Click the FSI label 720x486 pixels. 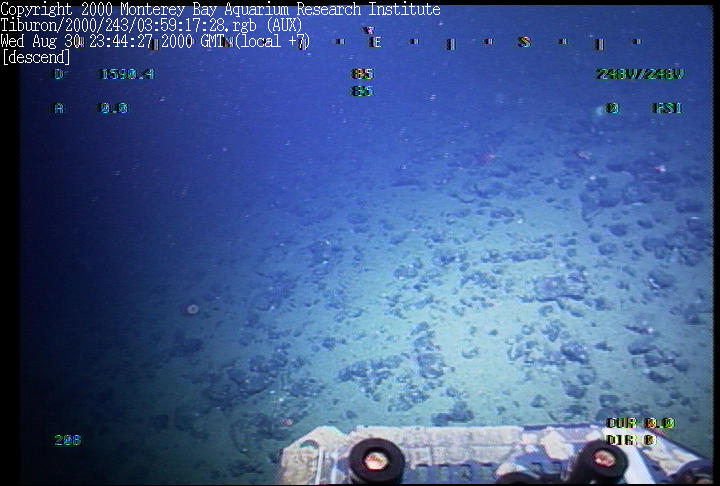(667, 108)
